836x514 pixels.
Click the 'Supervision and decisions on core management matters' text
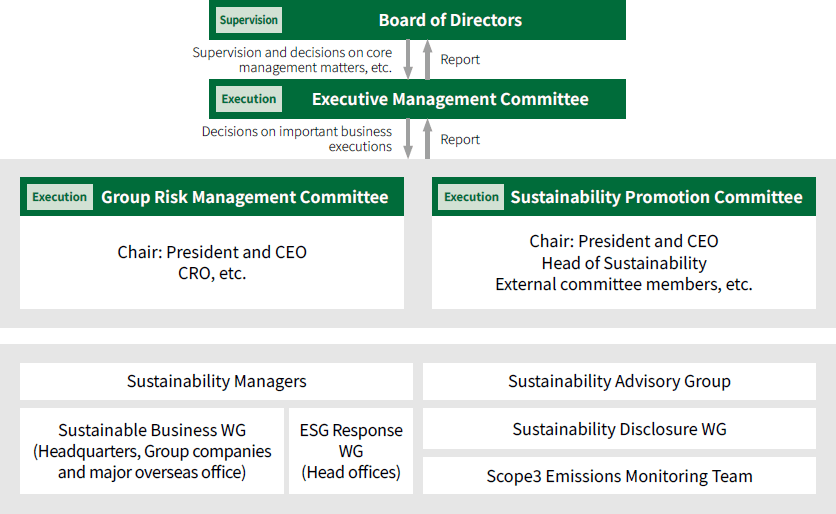292,60
